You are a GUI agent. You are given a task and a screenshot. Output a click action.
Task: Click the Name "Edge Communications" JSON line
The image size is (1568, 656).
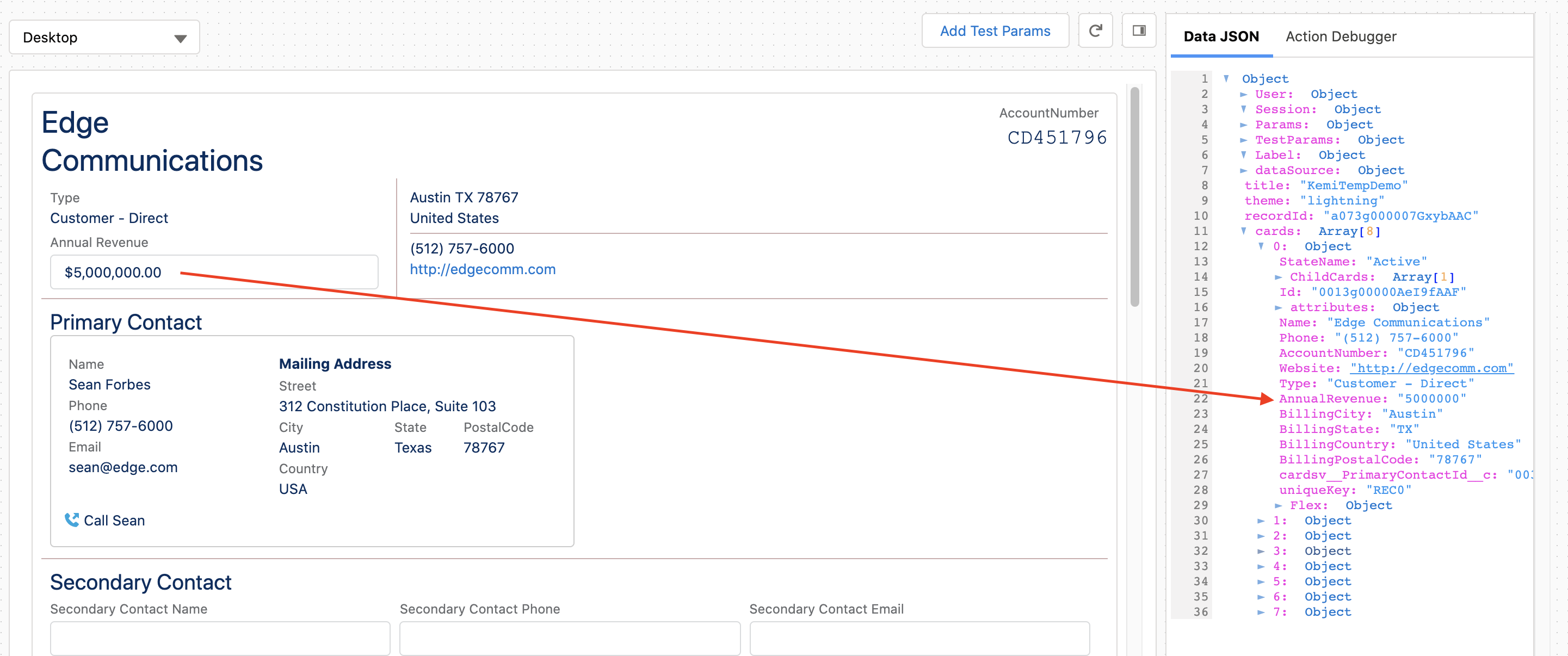1384,323
